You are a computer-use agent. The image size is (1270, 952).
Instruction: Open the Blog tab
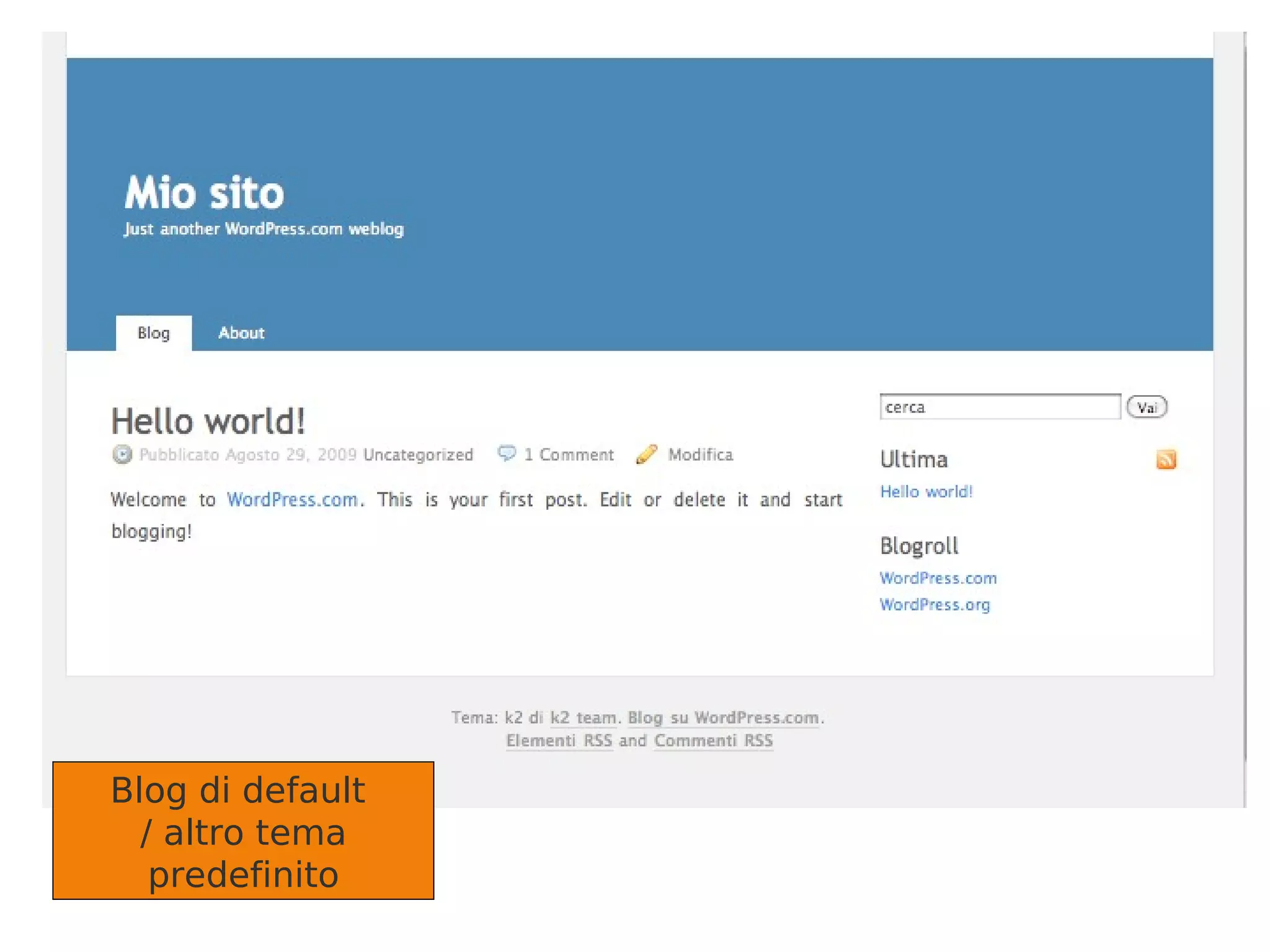pyautogui.click(x=154, y=333)
